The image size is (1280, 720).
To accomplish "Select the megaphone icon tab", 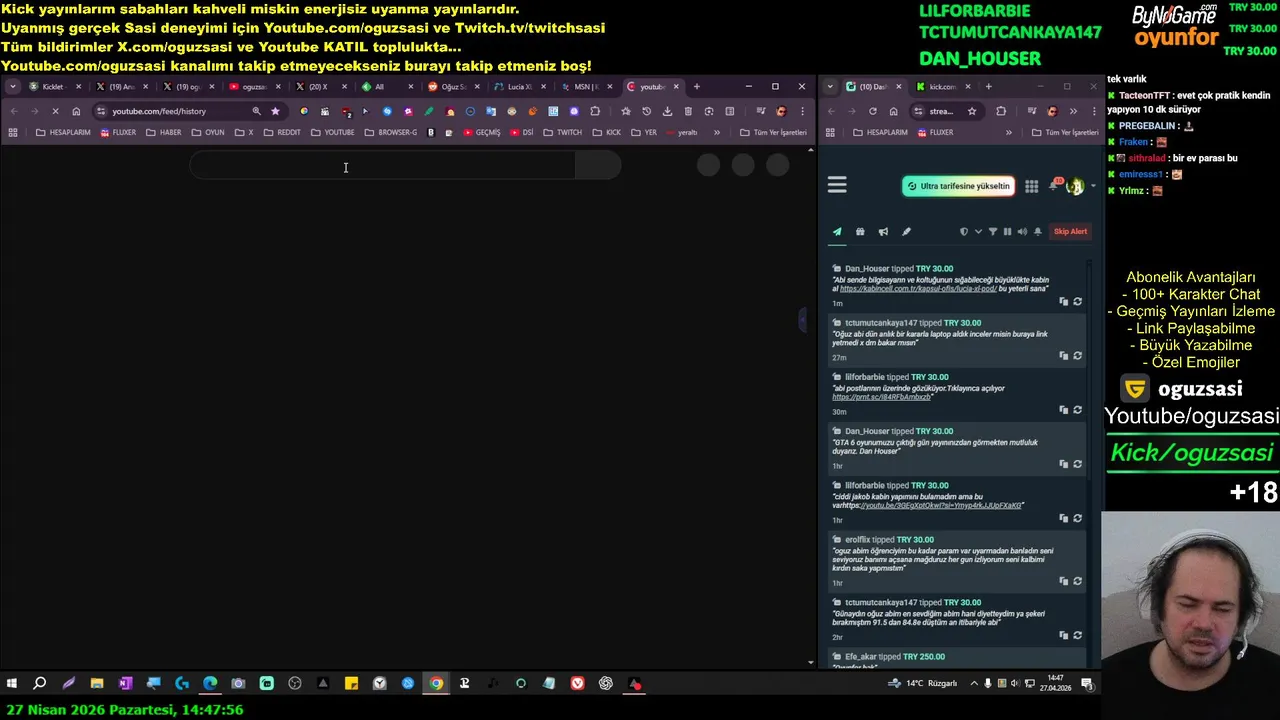I will pos(883,232).
